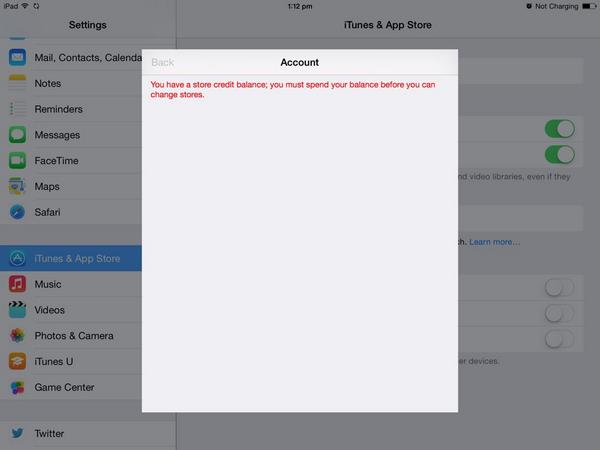Turn off the first green switch
This screenshot has width=600, height=450.
tap(559, 129)
